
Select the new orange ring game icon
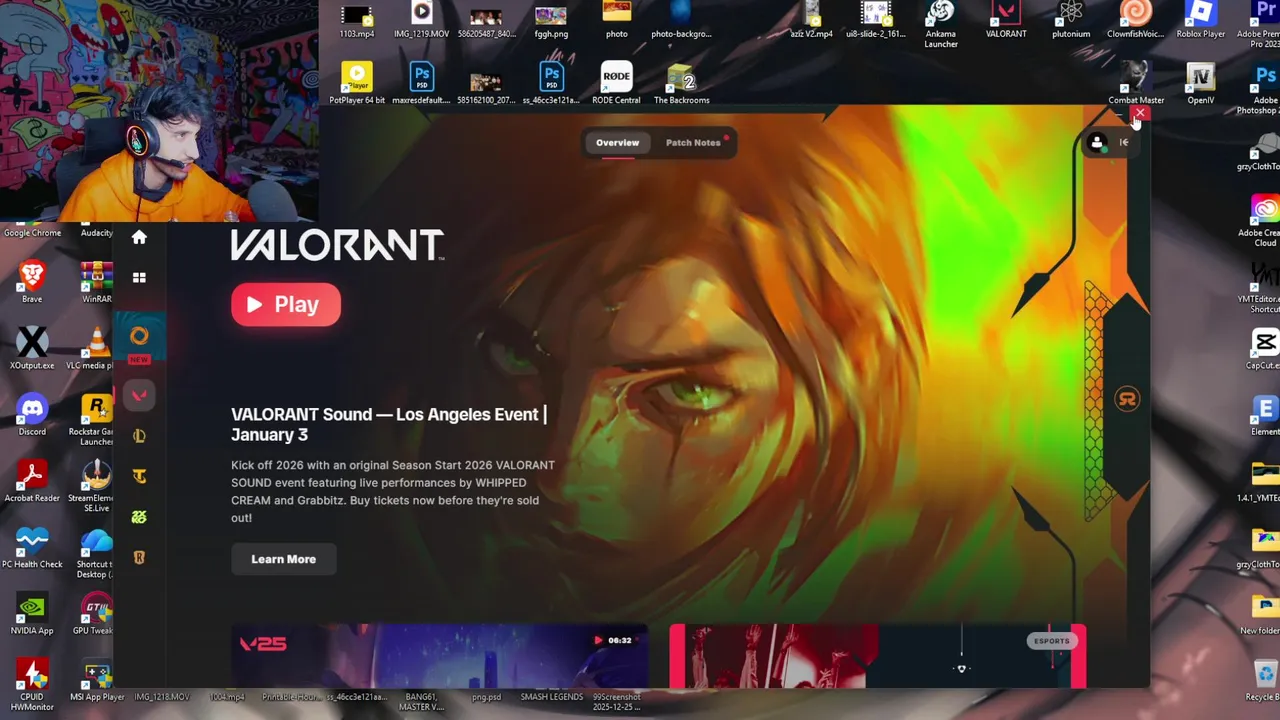139,336
